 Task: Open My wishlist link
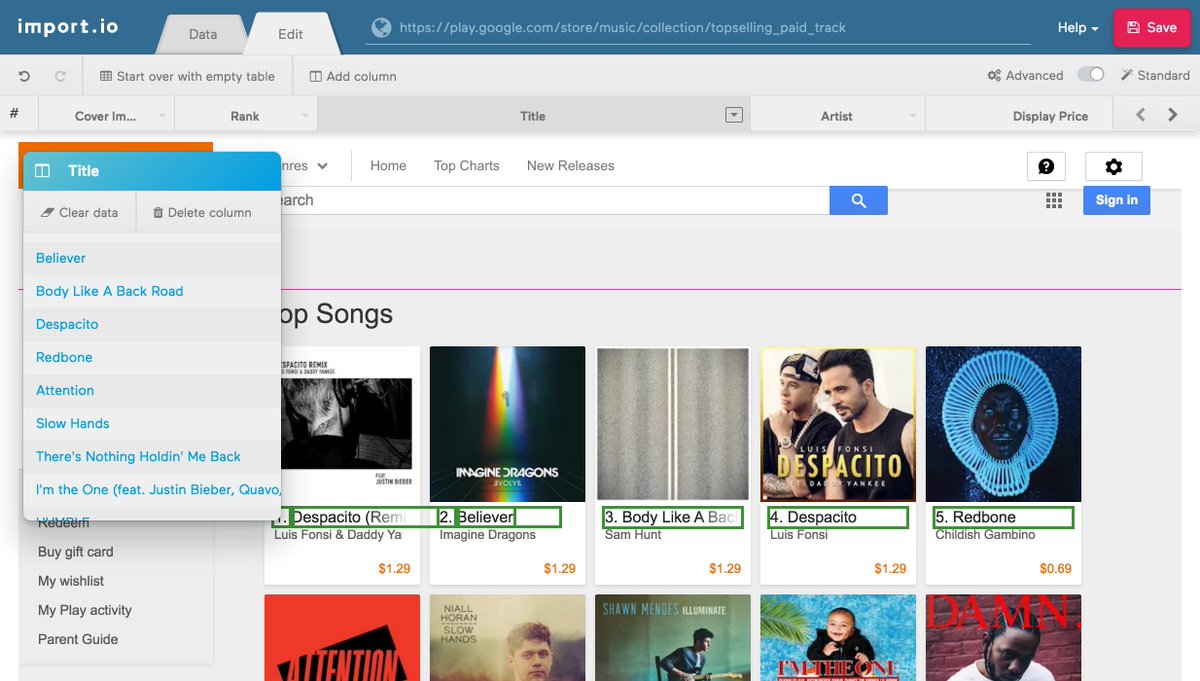(x=71, y=581)
